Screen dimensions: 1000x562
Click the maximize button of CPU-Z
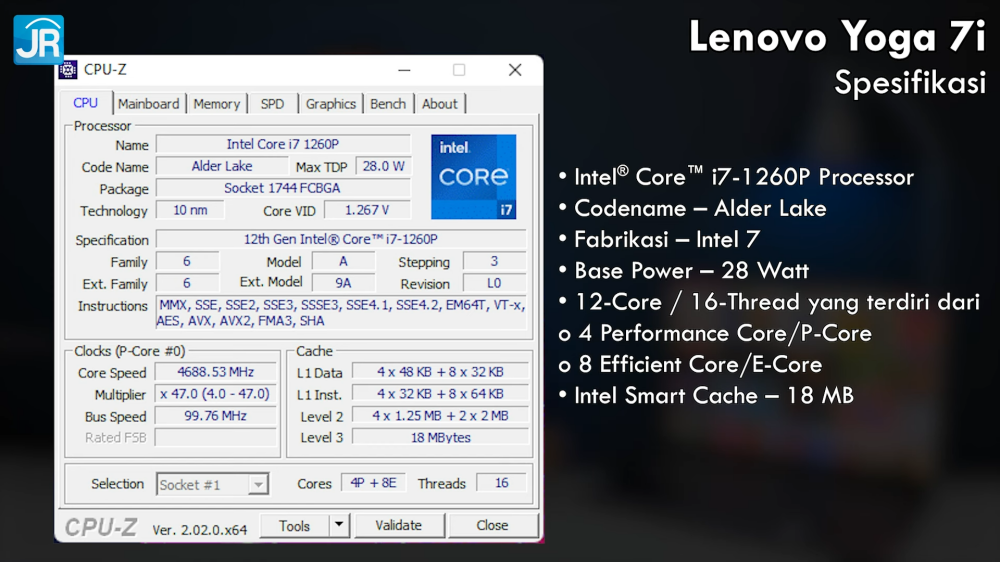point(459,70)
